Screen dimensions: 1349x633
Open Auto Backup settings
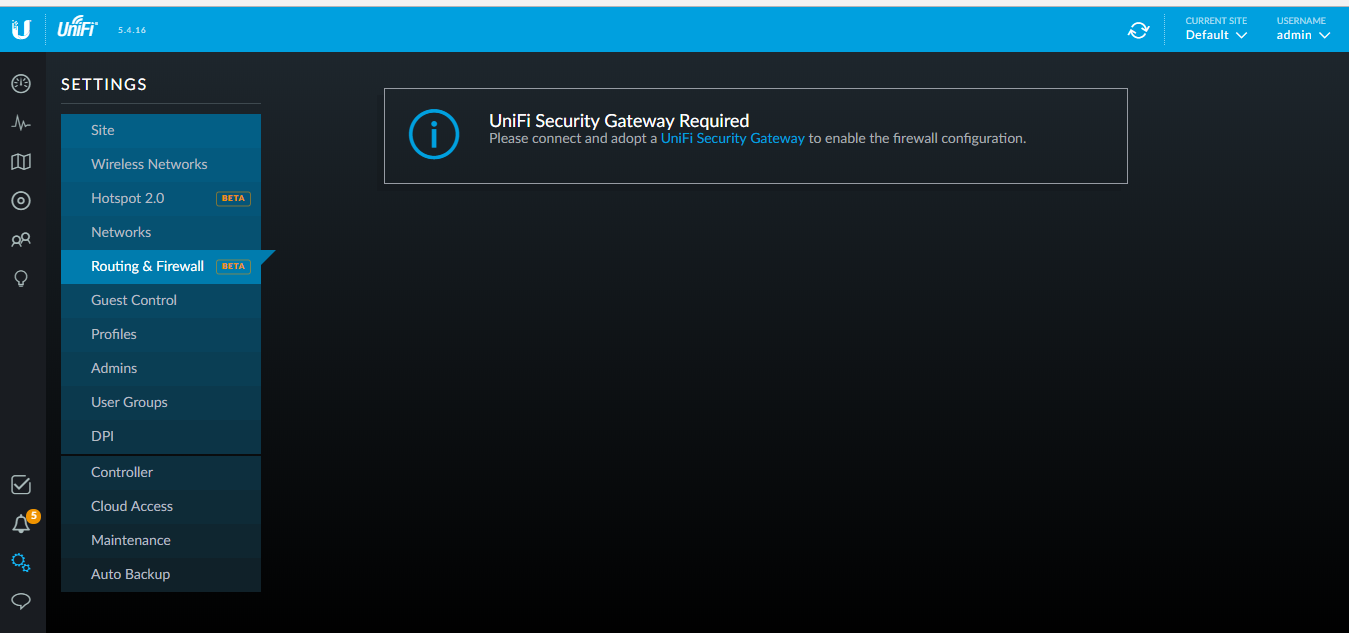tap(161, 574)
